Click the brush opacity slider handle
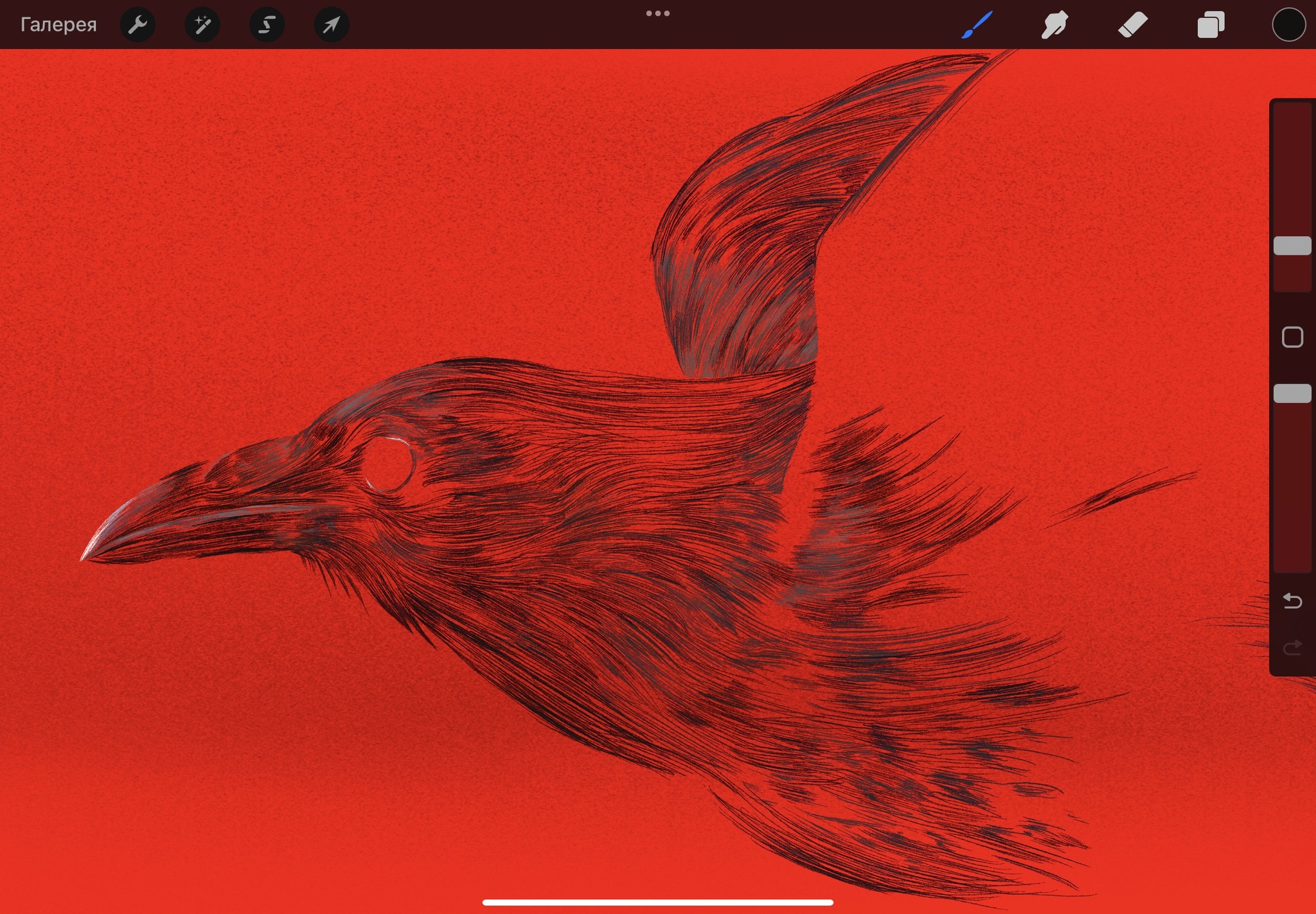 point(1292,394)
